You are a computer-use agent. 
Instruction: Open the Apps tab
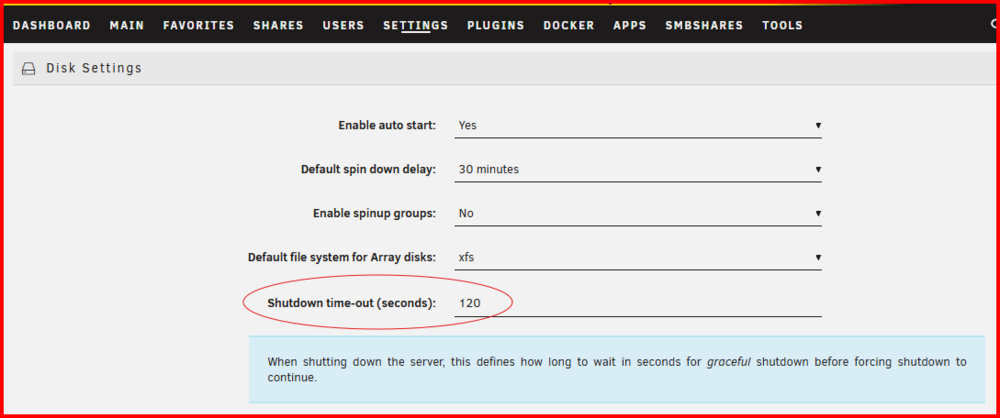[630, 26]
